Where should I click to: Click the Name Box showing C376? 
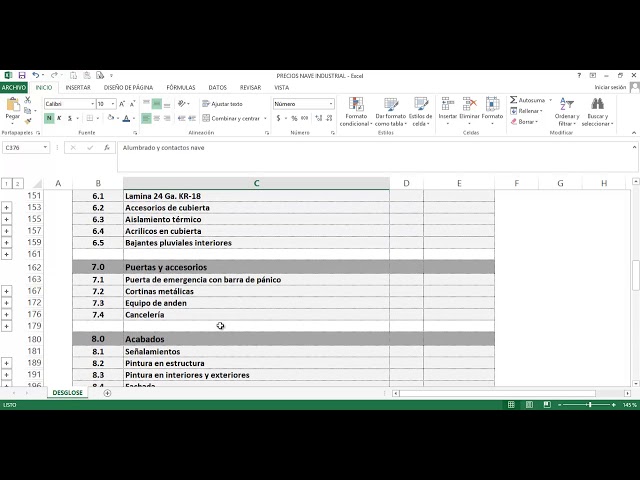pos(26,148)
